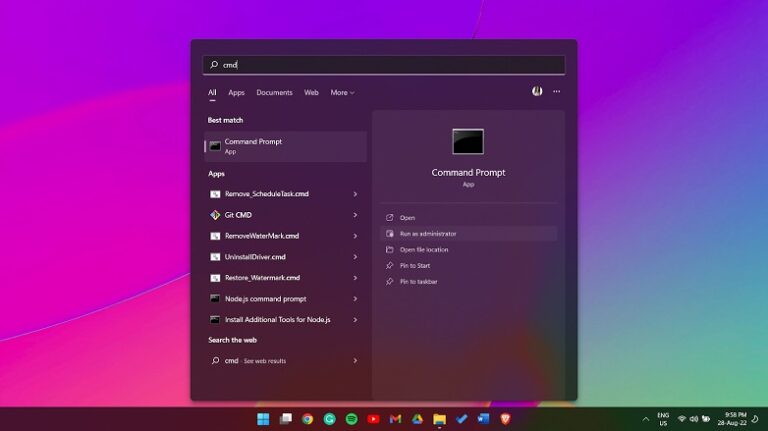Expand the More filter dropdown
The width and height of the screenshot is (768, 431).
pos(342,93)
